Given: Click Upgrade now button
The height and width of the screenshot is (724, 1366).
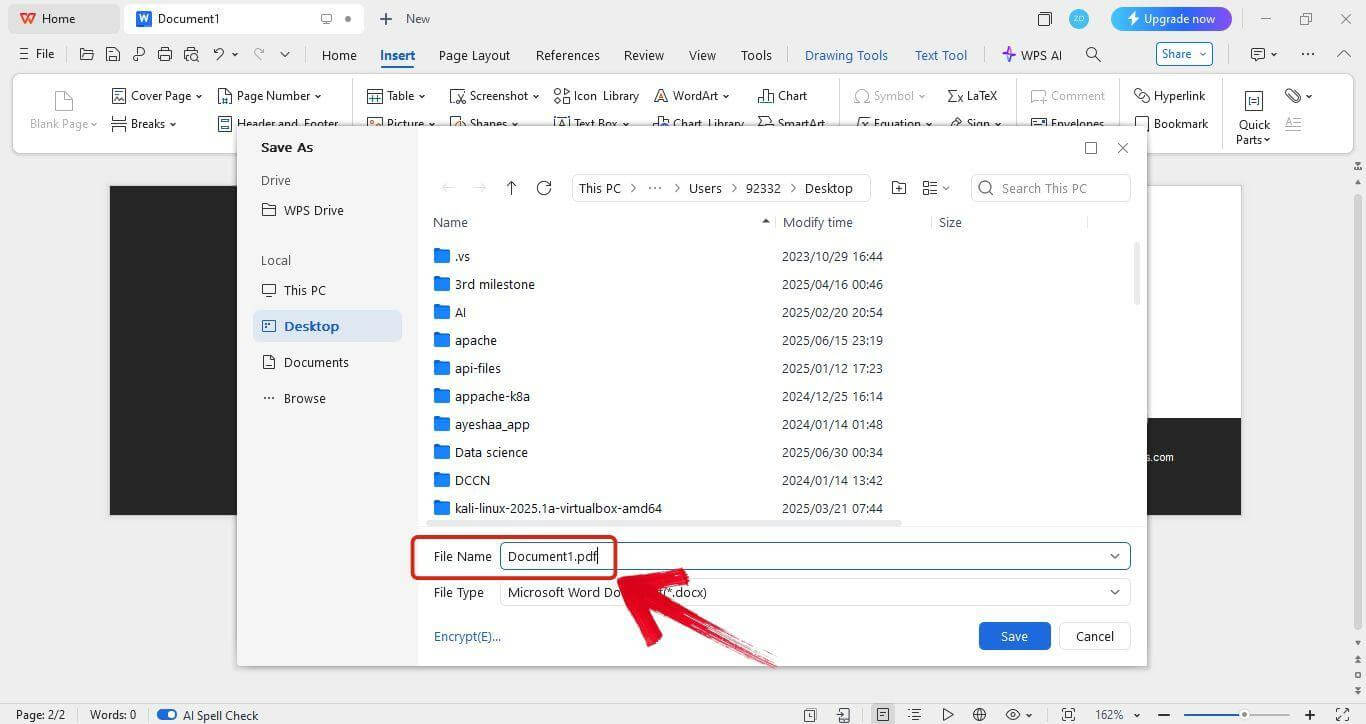Looking at the screenshot, I should click(x=1171, y=19).
